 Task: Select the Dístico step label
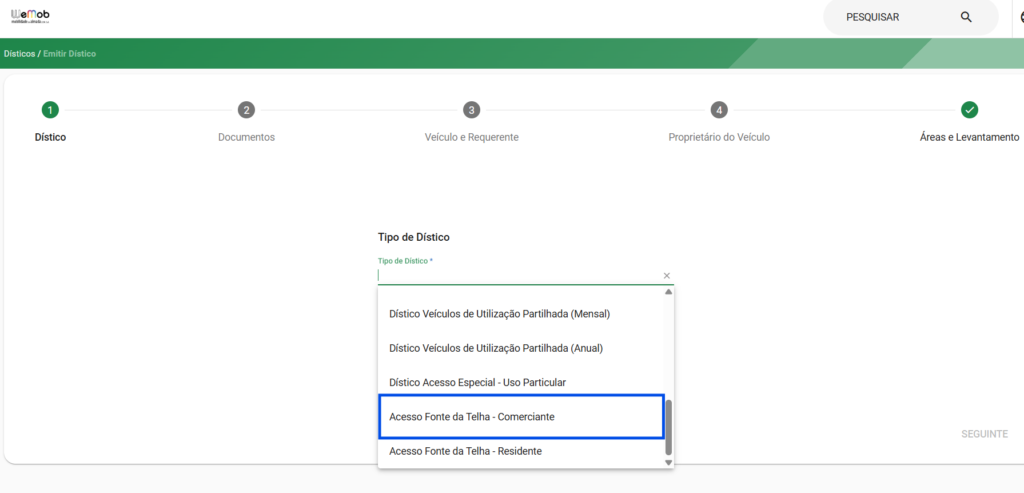click(50, 137)
